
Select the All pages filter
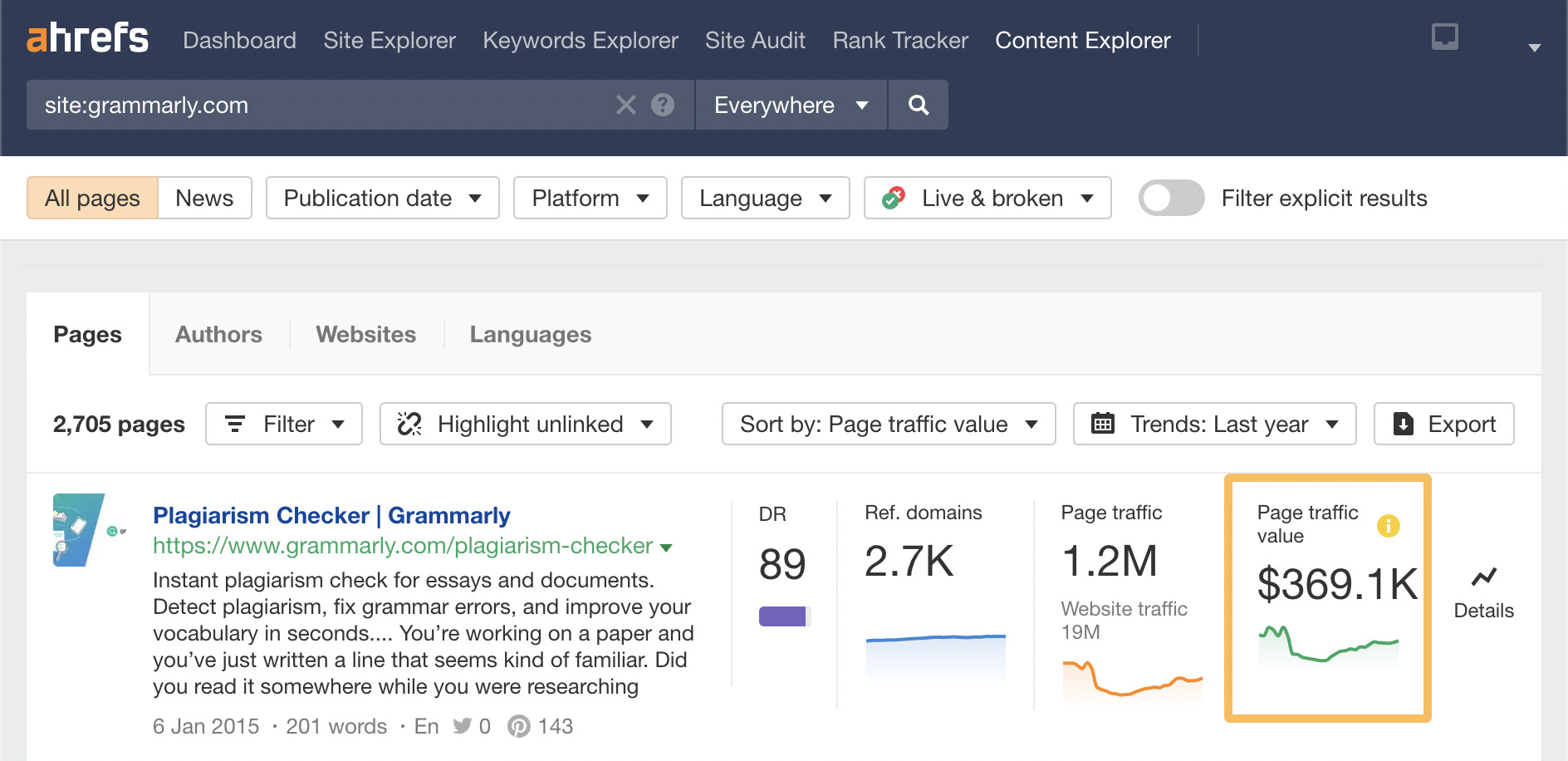tap(92, 198)
